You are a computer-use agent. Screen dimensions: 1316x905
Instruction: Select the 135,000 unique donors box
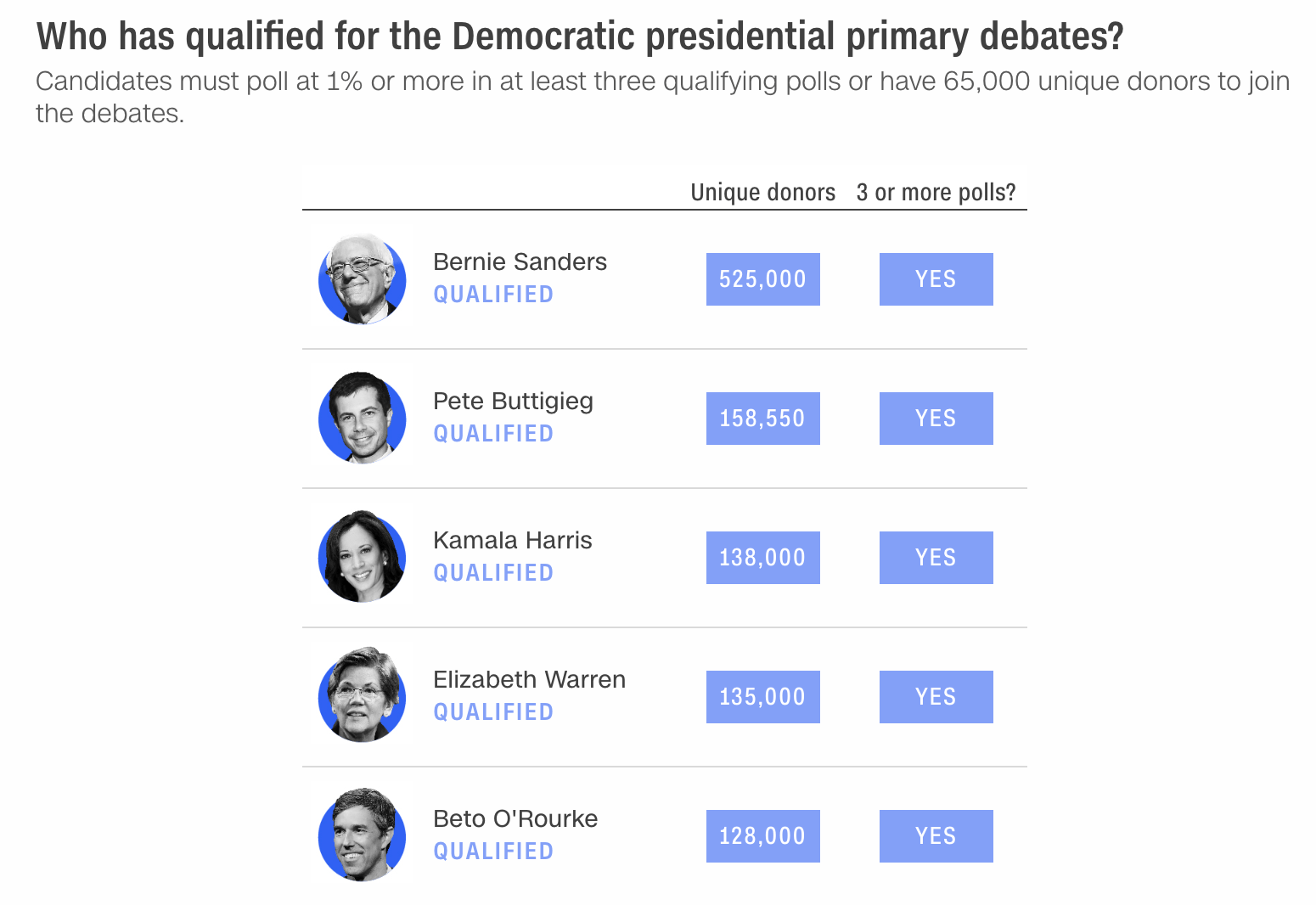pyautogui.click(x=762, y=697)
